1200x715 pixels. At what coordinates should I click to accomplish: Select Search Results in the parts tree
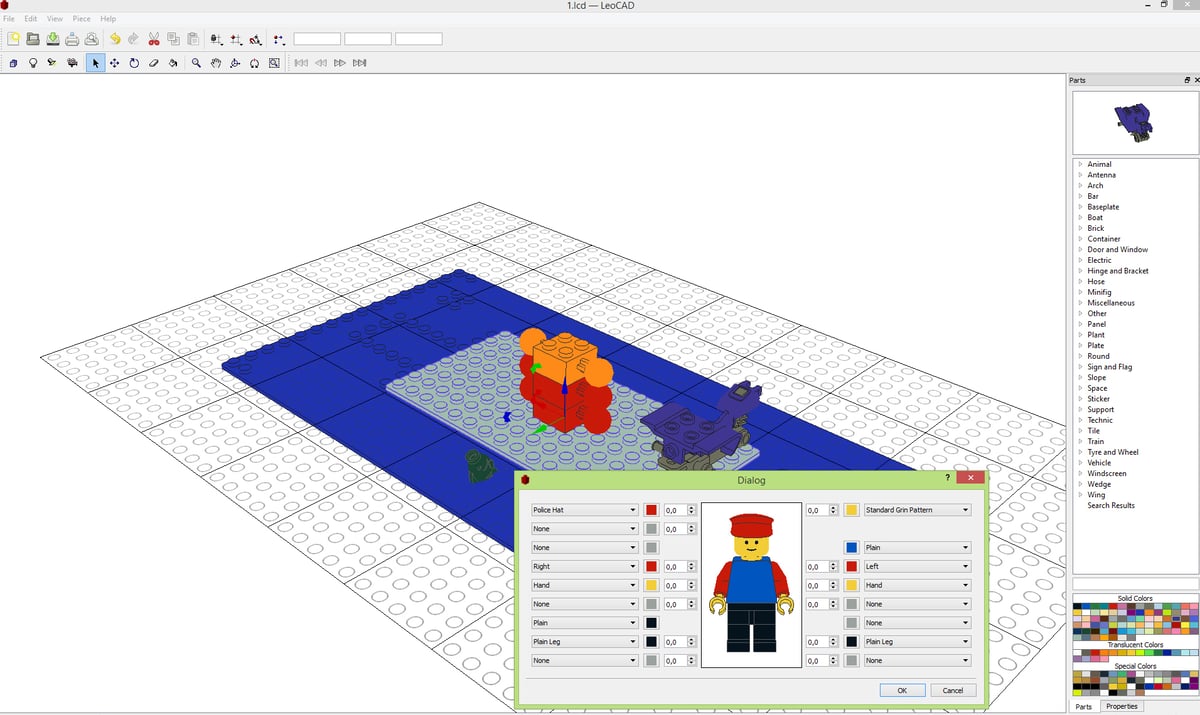tap(1111, 505)
